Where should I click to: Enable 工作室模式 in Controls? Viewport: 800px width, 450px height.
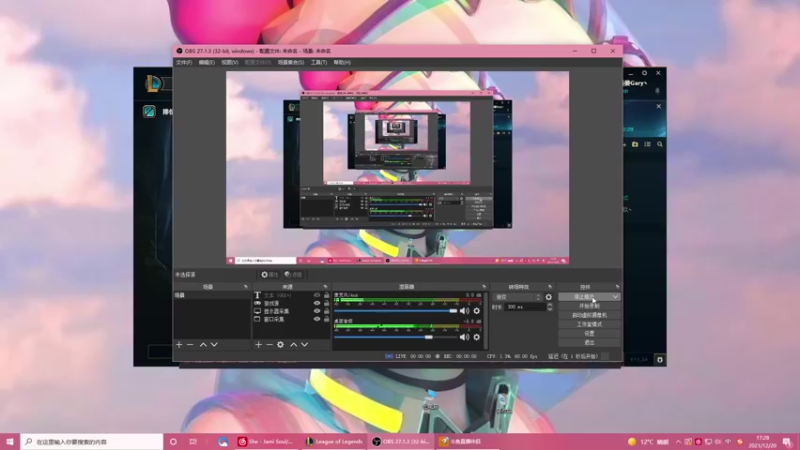[x=589, y=324]
